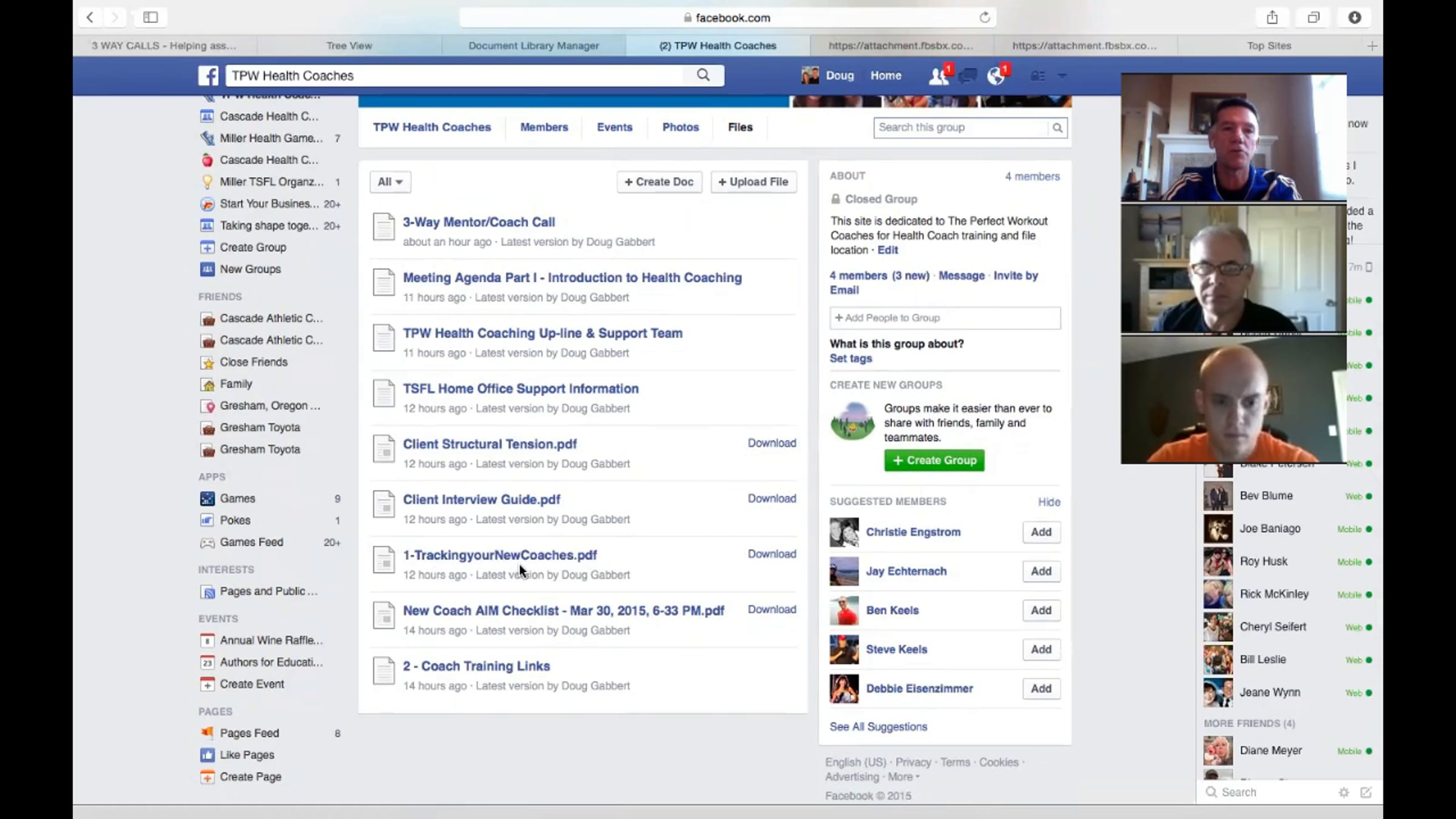Click Safari reload page icon
The width and height of the screenshot is (1456, 819).
pyautogui.click(x=984, y=18)
